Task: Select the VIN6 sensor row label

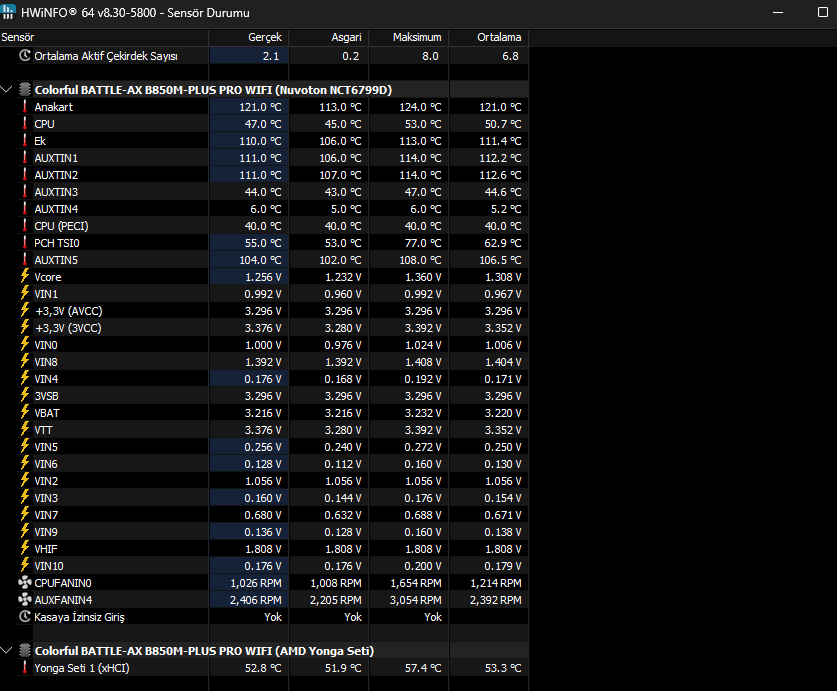Action: point(46,464)
